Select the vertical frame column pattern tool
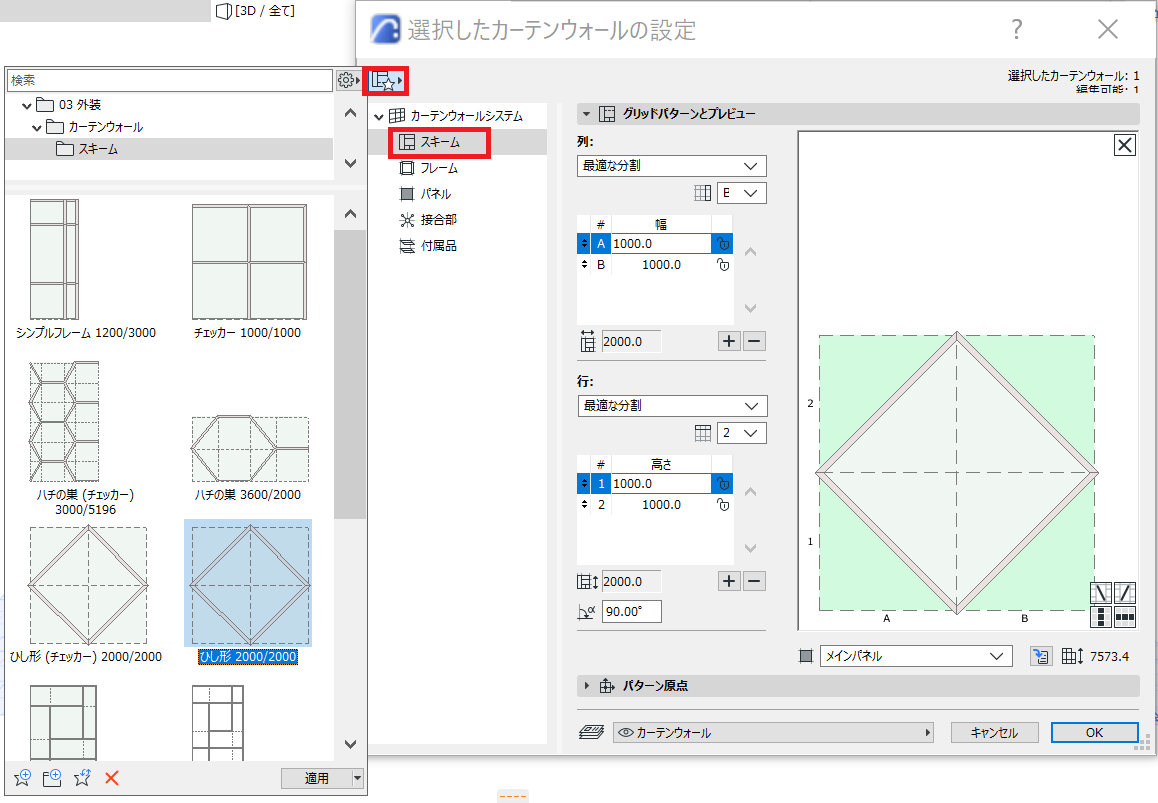 [x=1100, y=616]
